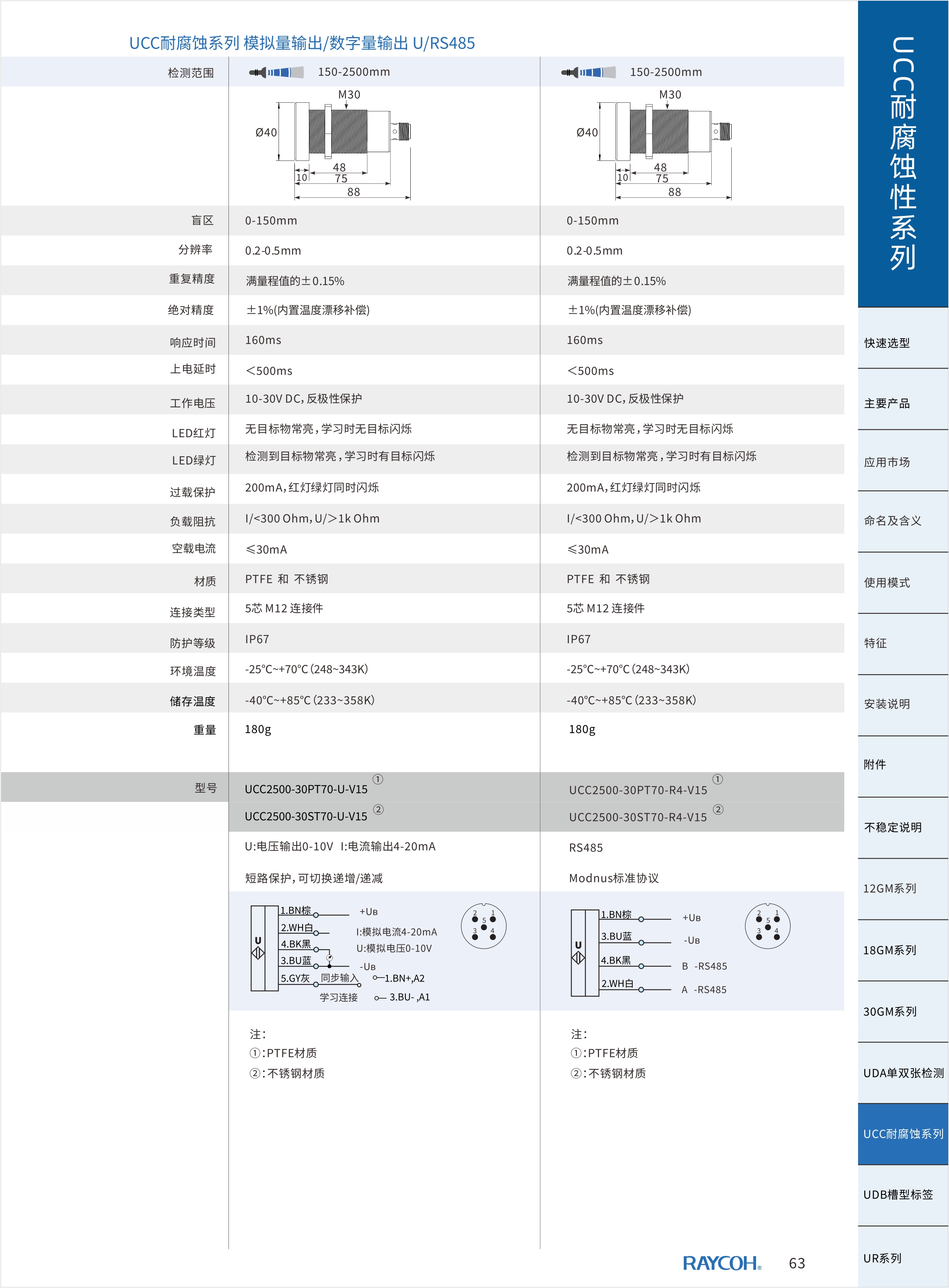Open the UDA单双张检测 side tab
The width and height of the screenshot is (949, 1288).
point(902,1073)
